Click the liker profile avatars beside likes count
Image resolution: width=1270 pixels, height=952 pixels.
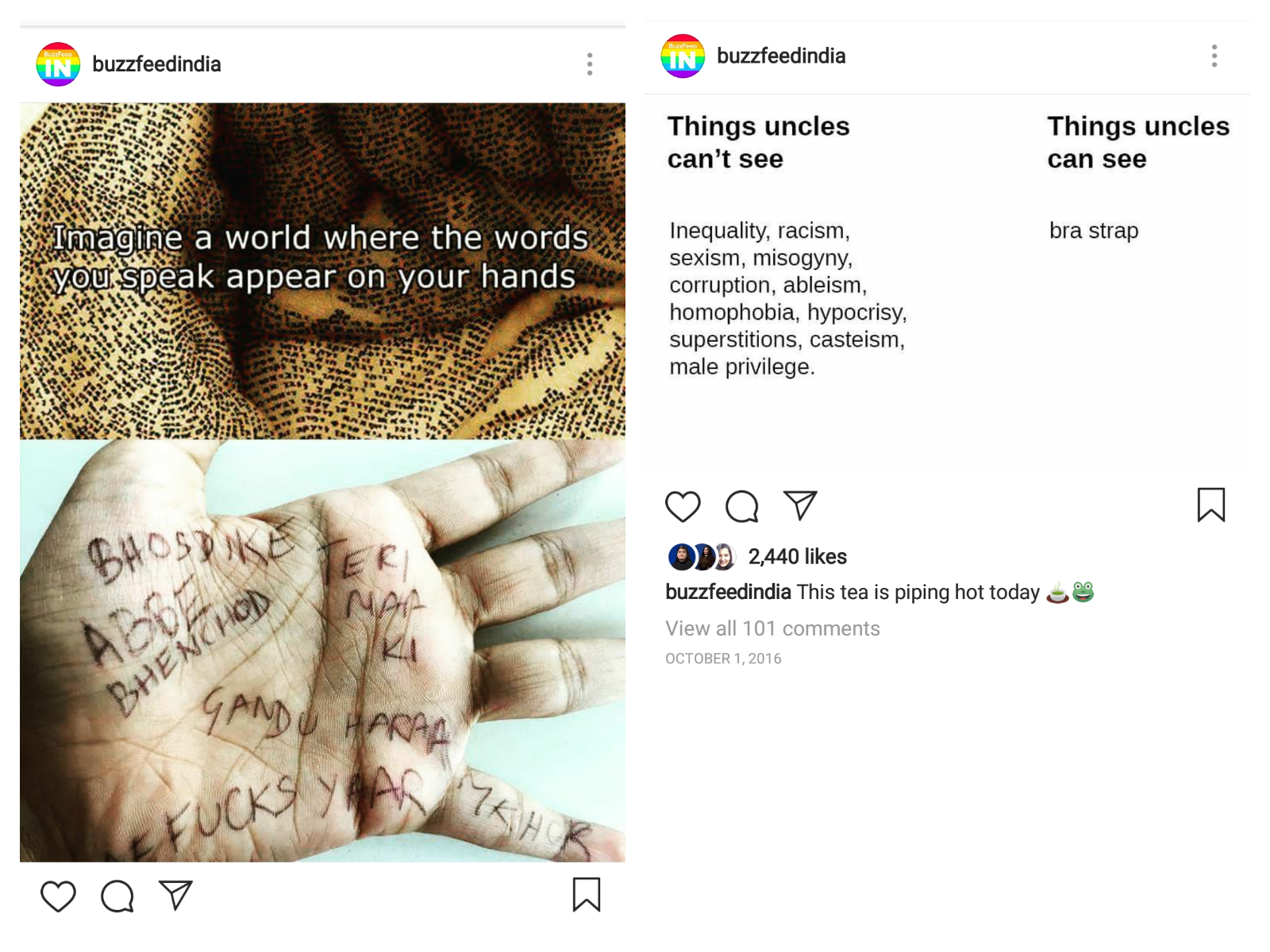coord(702,557)
